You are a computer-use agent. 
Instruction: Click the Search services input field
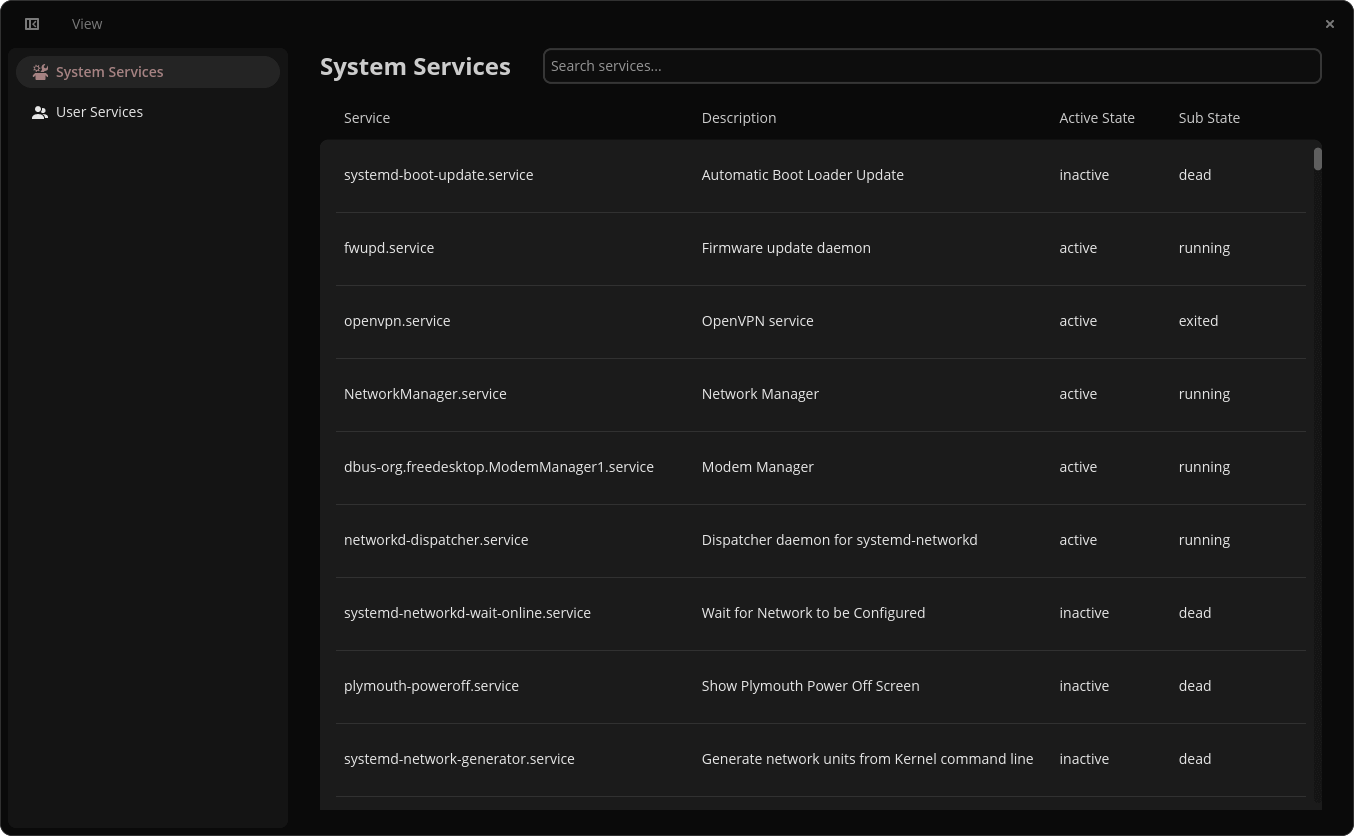pyautogui.click(x=931, y=65)
